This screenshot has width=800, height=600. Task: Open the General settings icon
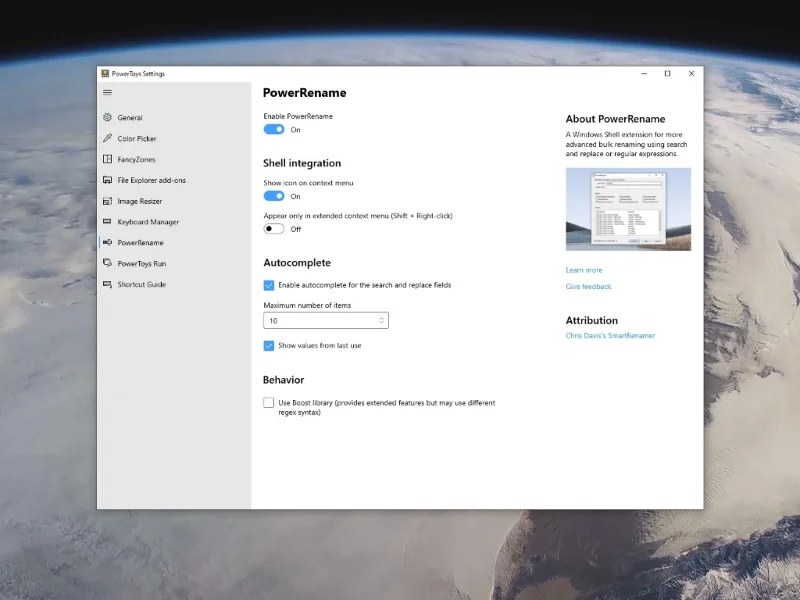point(110,117)
